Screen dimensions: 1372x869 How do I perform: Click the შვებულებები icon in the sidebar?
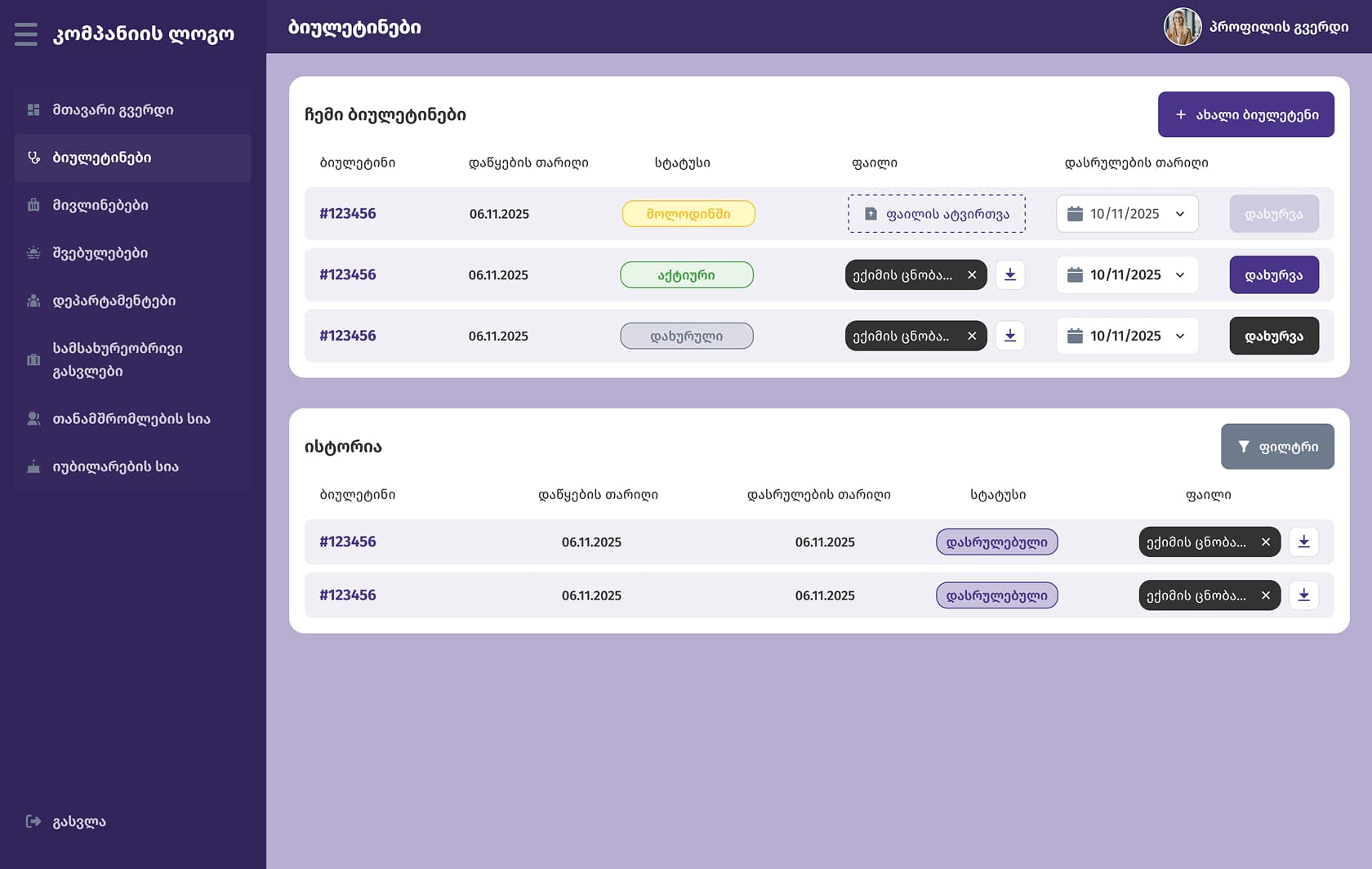(33, 253)
